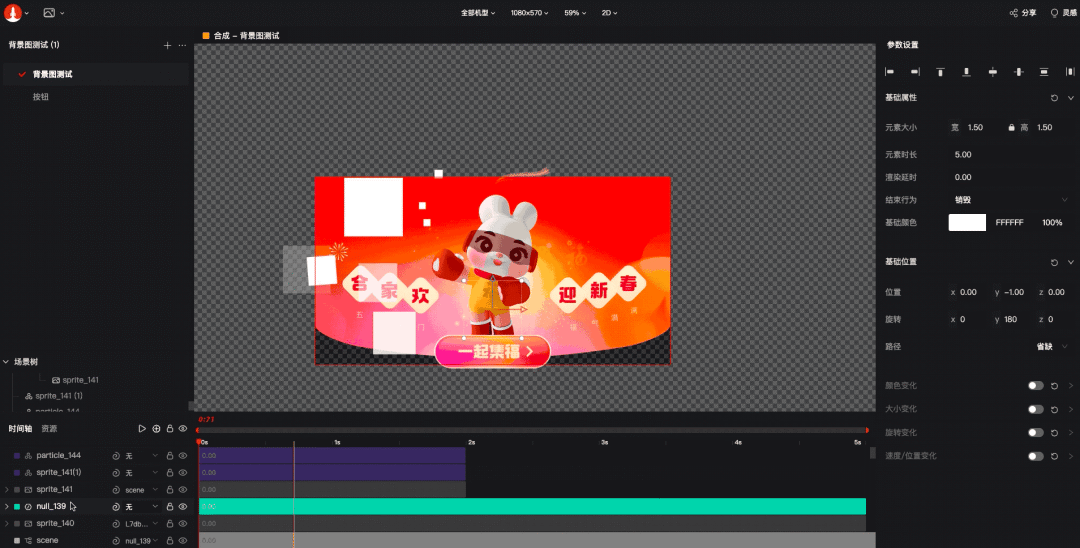
Task: Click the align top edges icon
Action: (x=941, y=72)
